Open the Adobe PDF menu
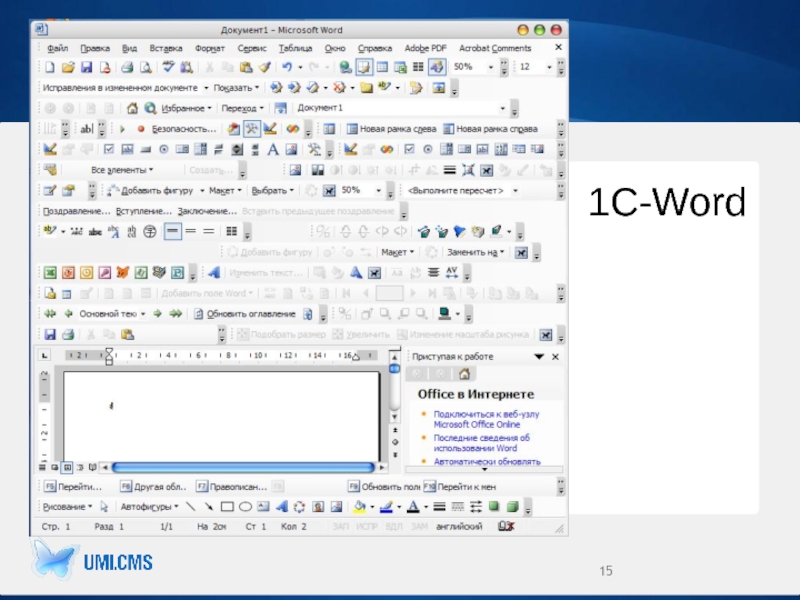 pos(426,48)
